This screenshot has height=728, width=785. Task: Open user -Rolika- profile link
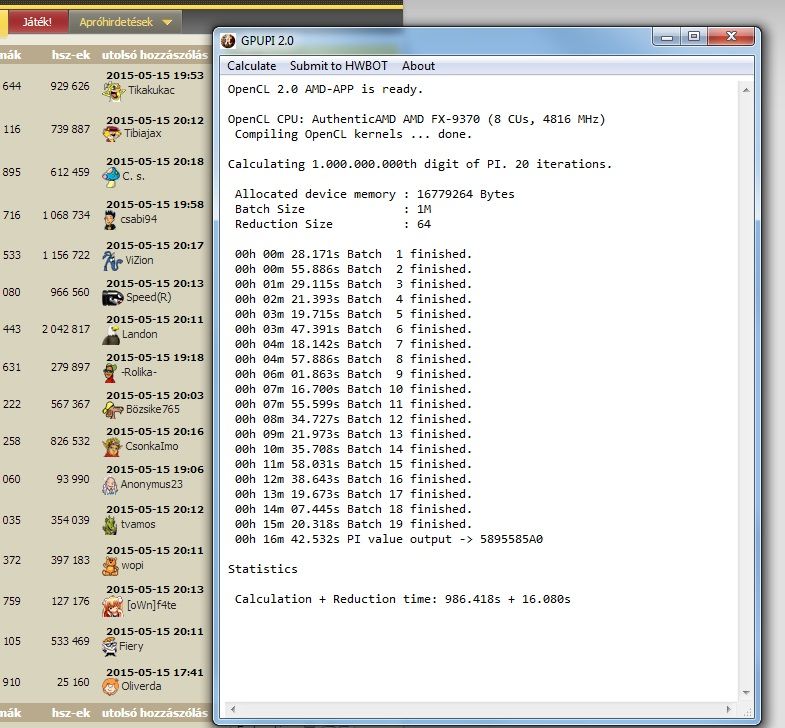pyautogui.click(x=139, y=372)
